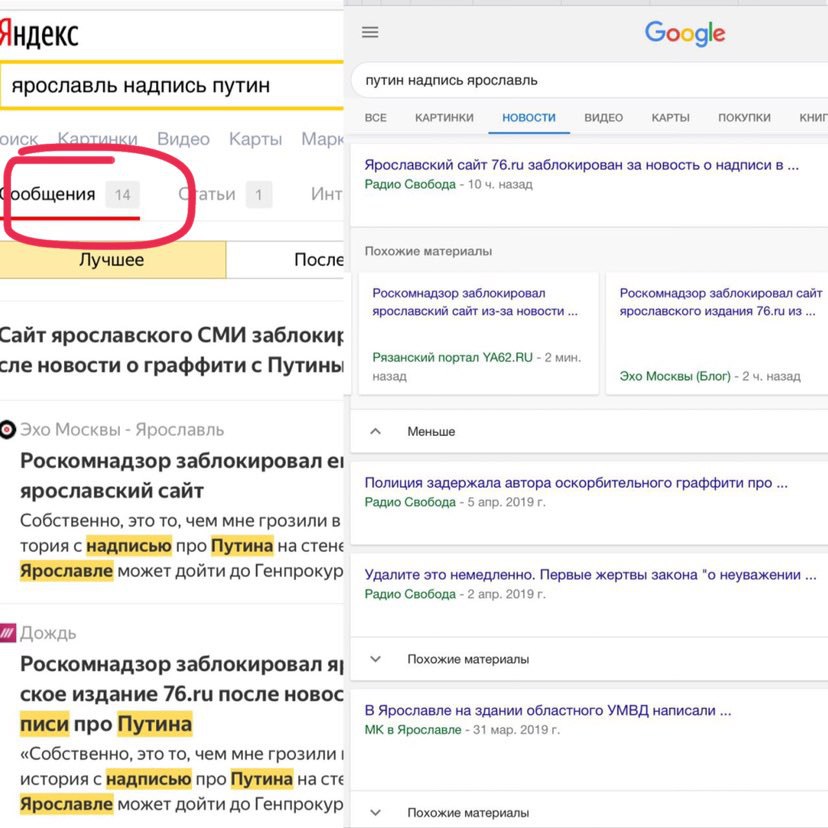Open Удалите это немедленно headline
This screenshot has height=828, width=828.
coord(590,575)
